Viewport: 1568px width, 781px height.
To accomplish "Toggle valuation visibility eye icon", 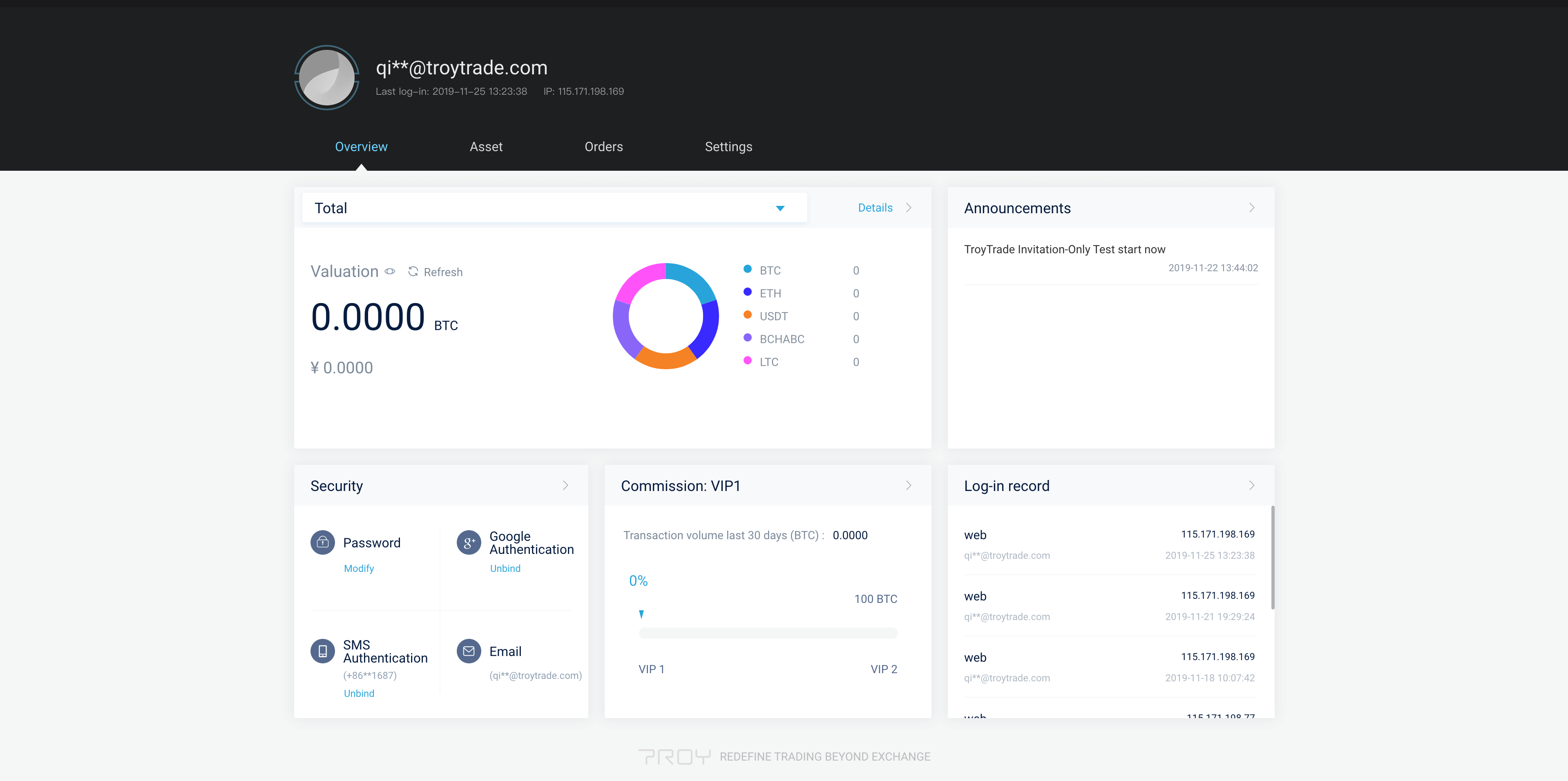I will 390,272.
